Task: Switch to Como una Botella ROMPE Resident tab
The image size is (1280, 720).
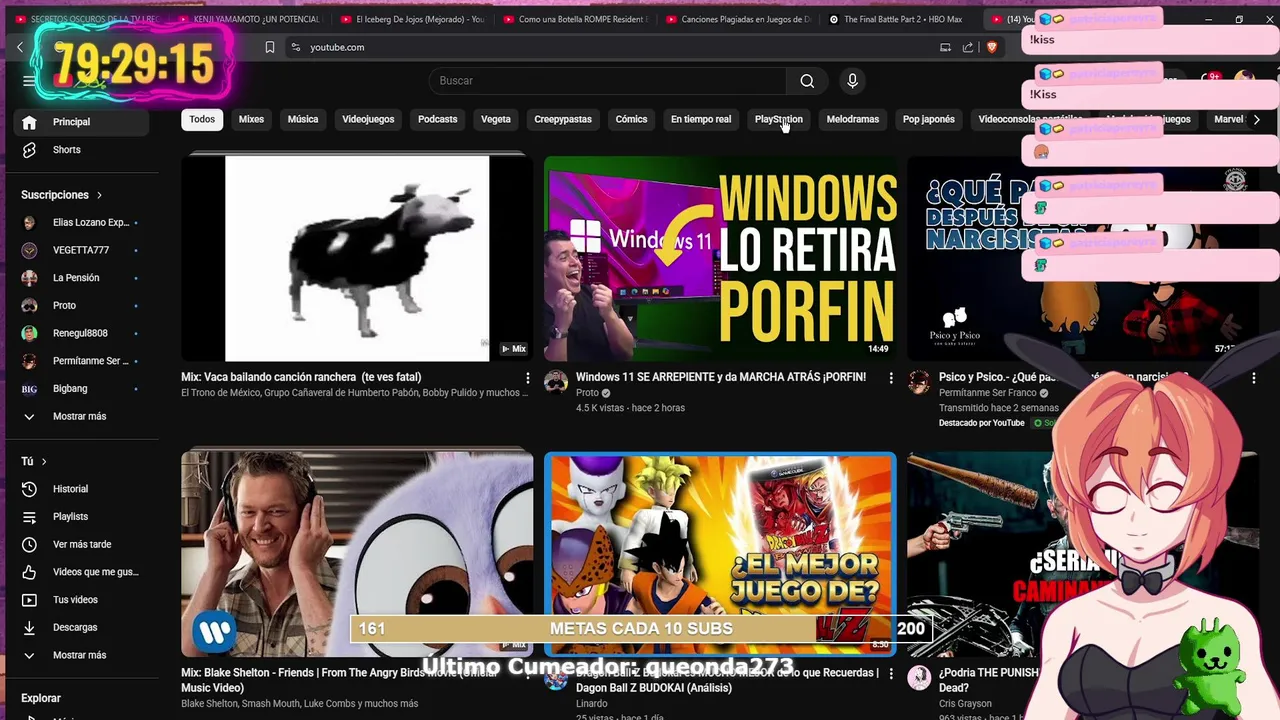Action: [x=576, y=19]
